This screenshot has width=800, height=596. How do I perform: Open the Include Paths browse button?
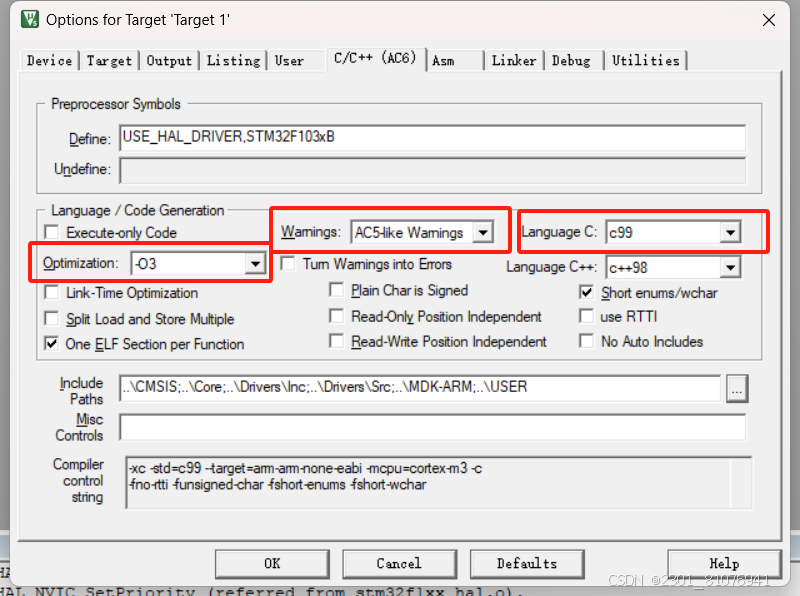tap(737, 389)
